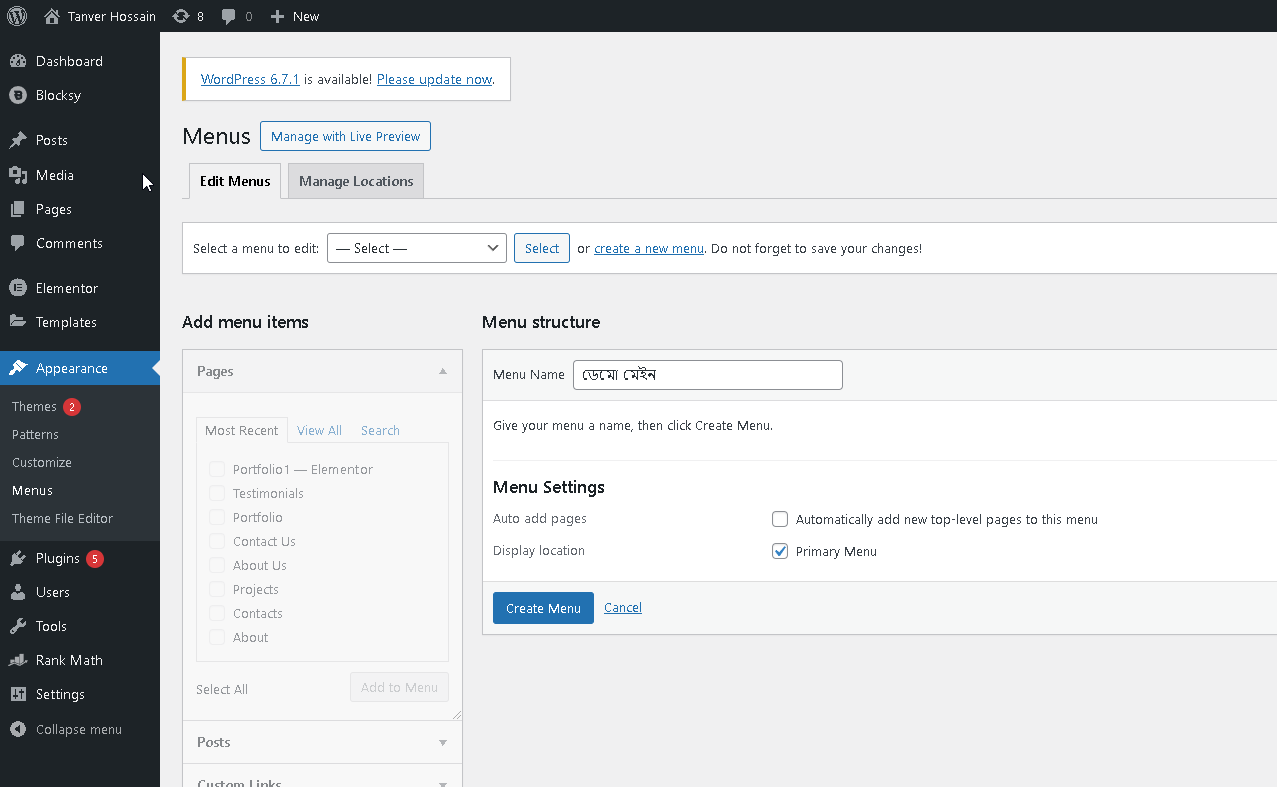Click the WordPress logo icon
This screenshot has height=787, width=1277.
[17, 16]
